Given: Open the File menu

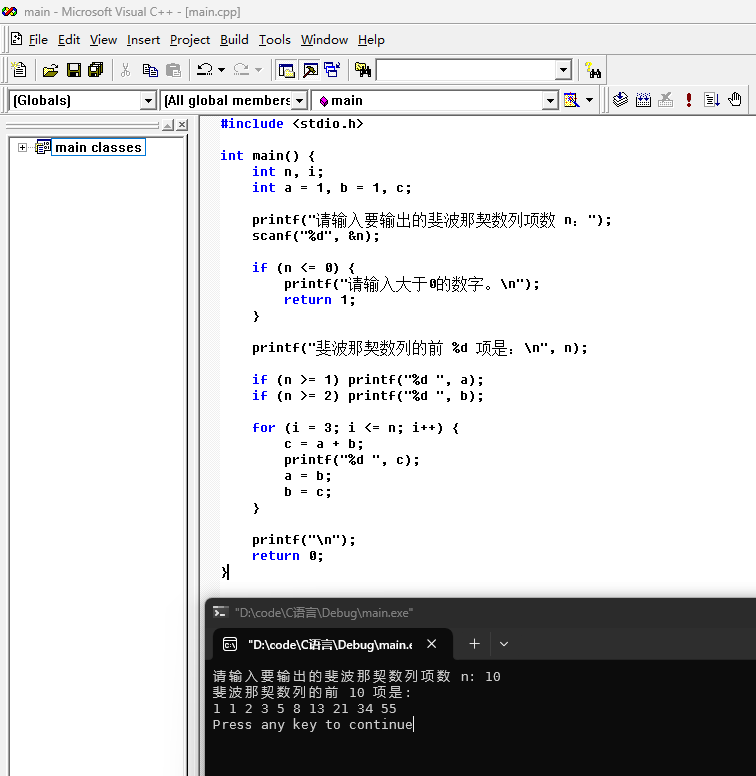Looking at the screenshot, I should coord(38,40).
